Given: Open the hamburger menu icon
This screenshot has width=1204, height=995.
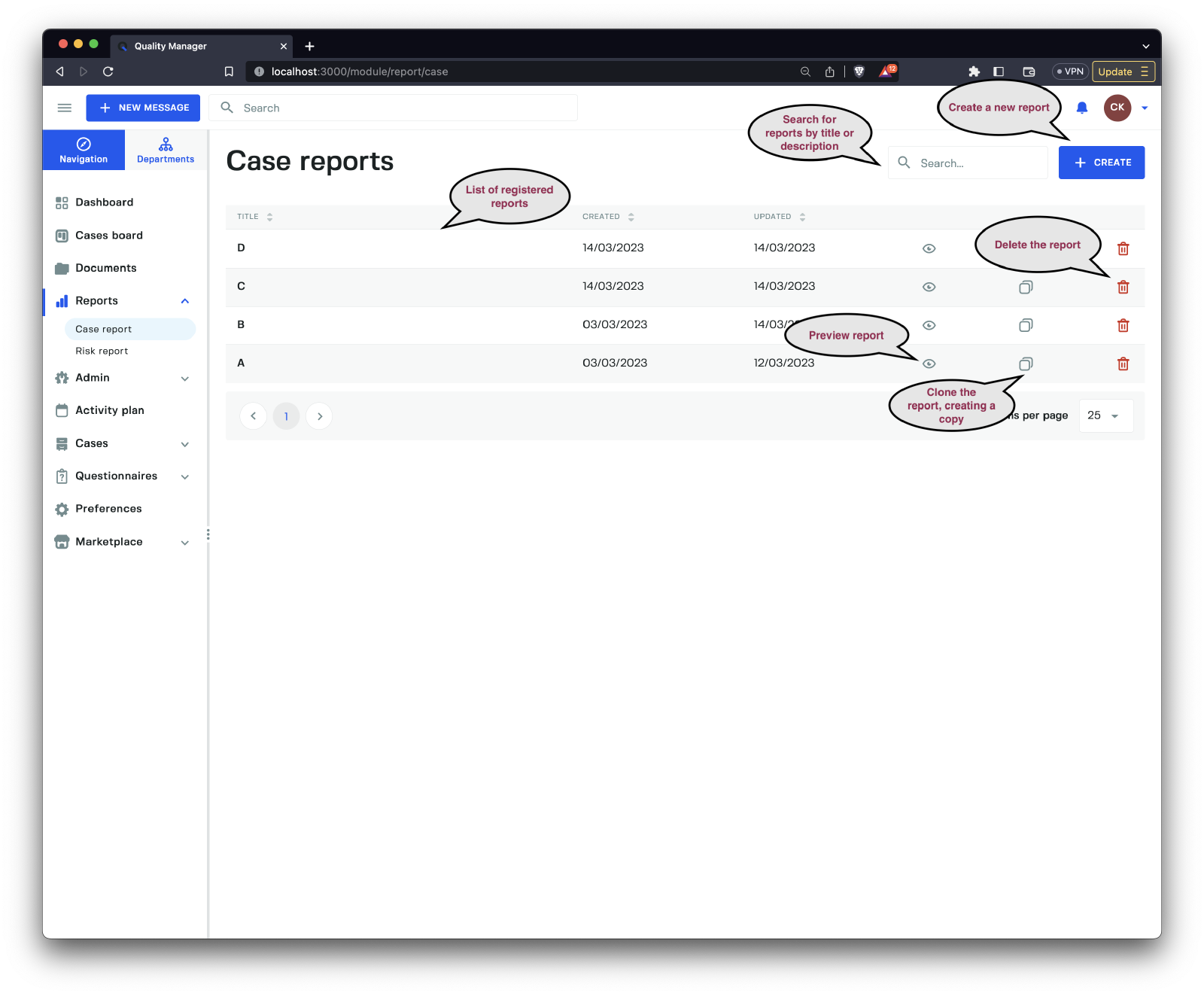Looking at the screenshot, I should [65, 108].
